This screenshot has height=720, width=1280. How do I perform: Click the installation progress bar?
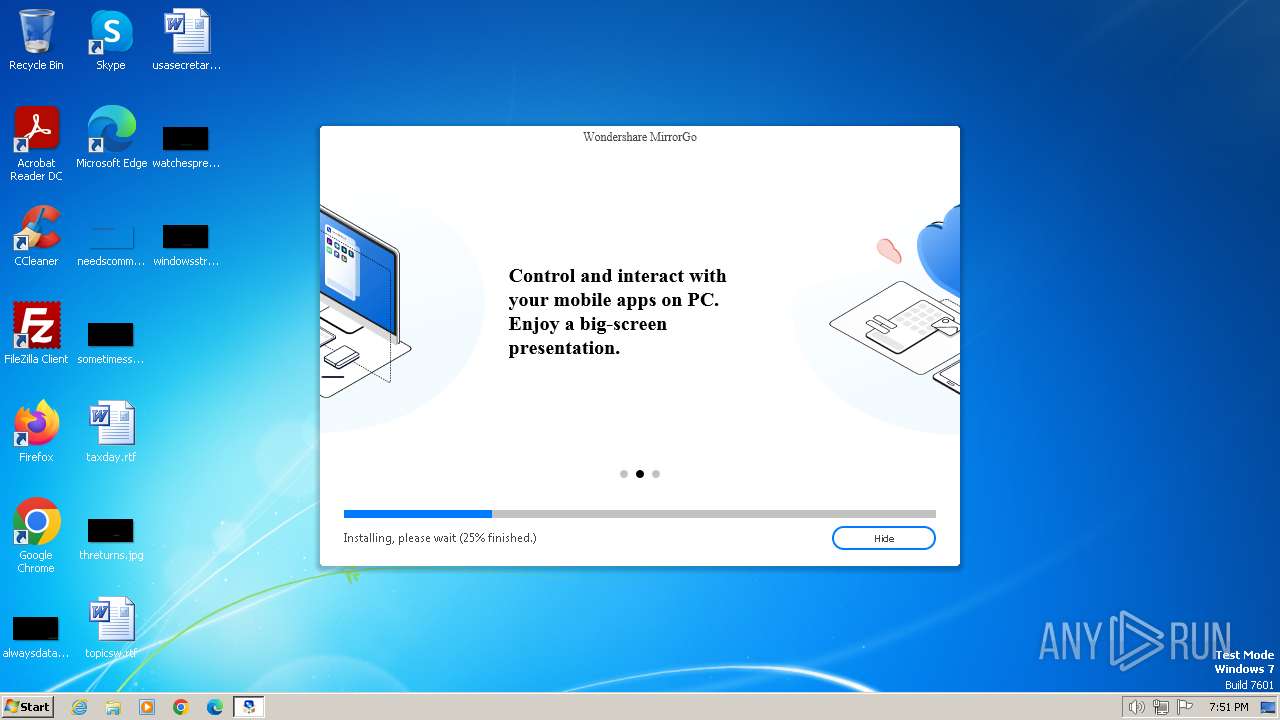(640, 514)
